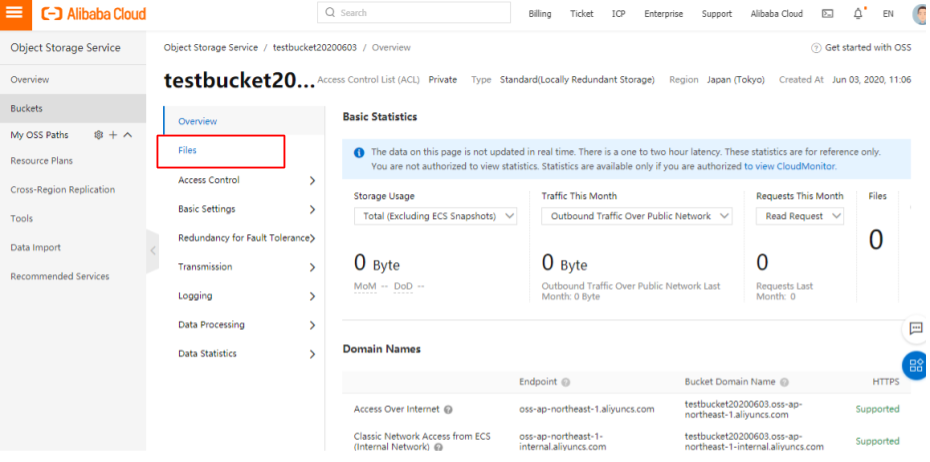Viewport: 930px width, 462px height.
Task: Click testbucket20200603 breadcrumb link
Action: 315,47
